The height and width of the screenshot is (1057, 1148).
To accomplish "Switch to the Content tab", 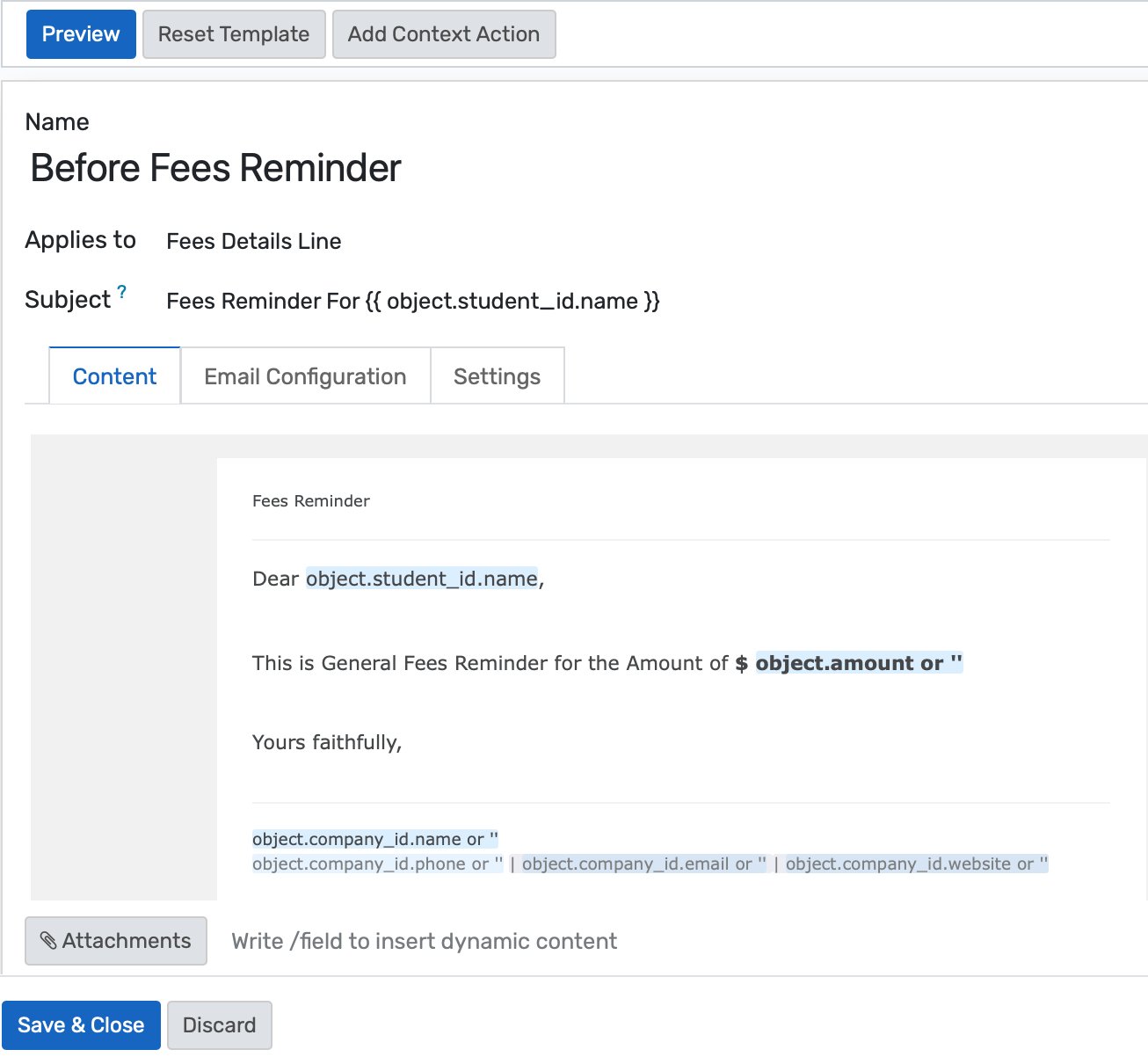I will point(114,376).
